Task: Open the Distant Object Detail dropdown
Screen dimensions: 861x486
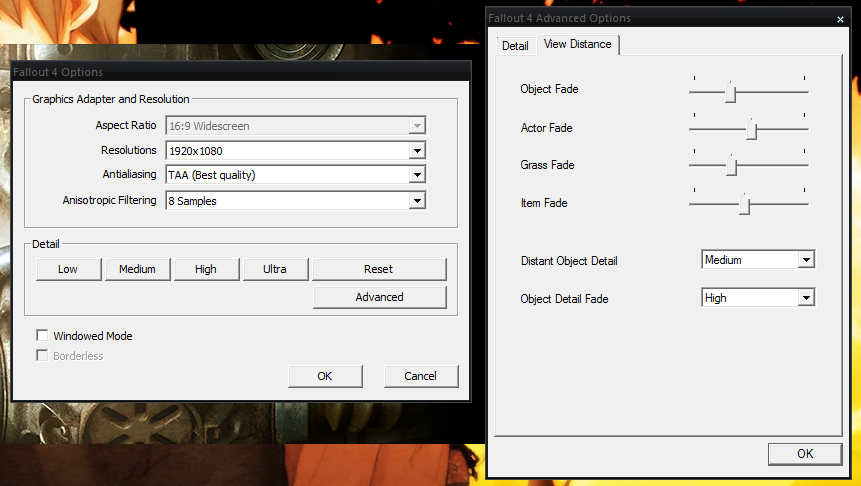Action: click(x=758, y=260)
